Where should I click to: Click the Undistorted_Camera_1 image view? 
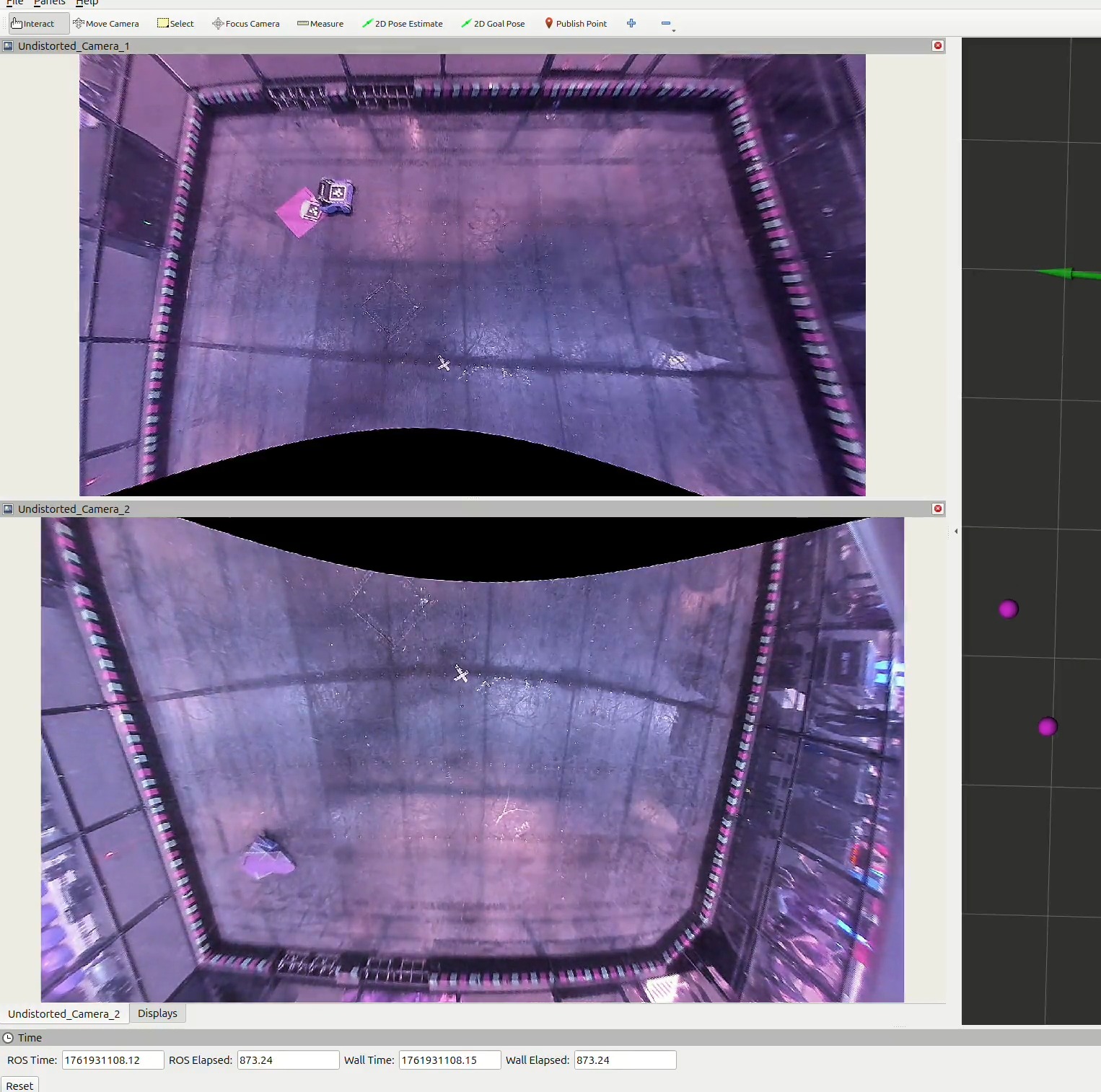coord(473,275)
